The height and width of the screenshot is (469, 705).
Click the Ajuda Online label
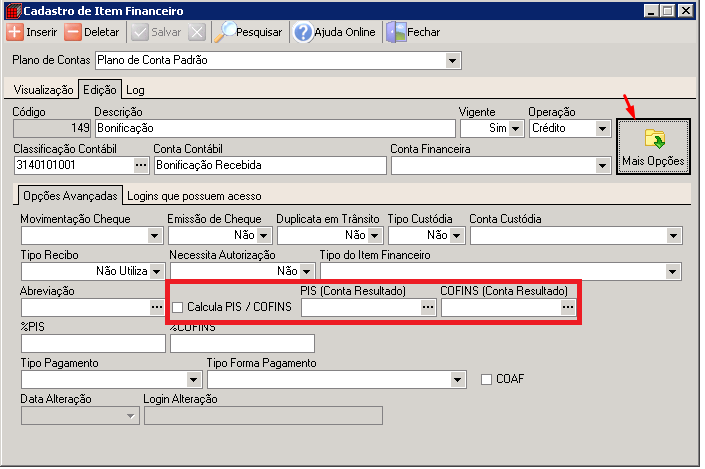tap(345, 32)
